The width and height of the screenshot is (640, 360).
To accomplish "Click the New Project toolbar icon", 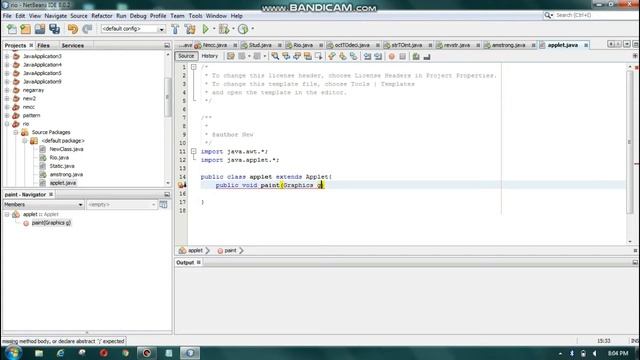I will [x=26, y=29].
